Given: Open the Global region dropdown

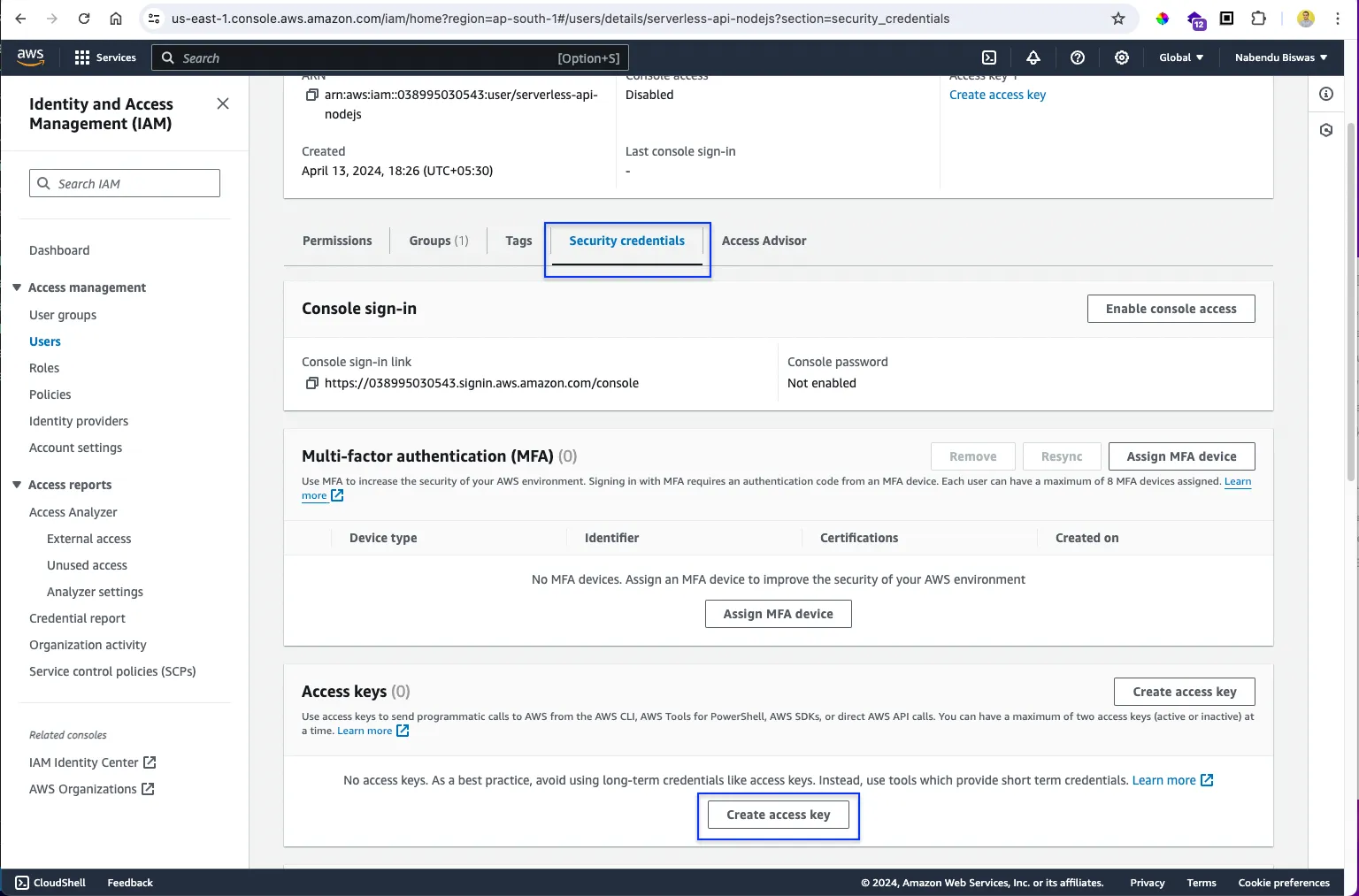Looking at the screenshot, I should (x=1181, y=57).
